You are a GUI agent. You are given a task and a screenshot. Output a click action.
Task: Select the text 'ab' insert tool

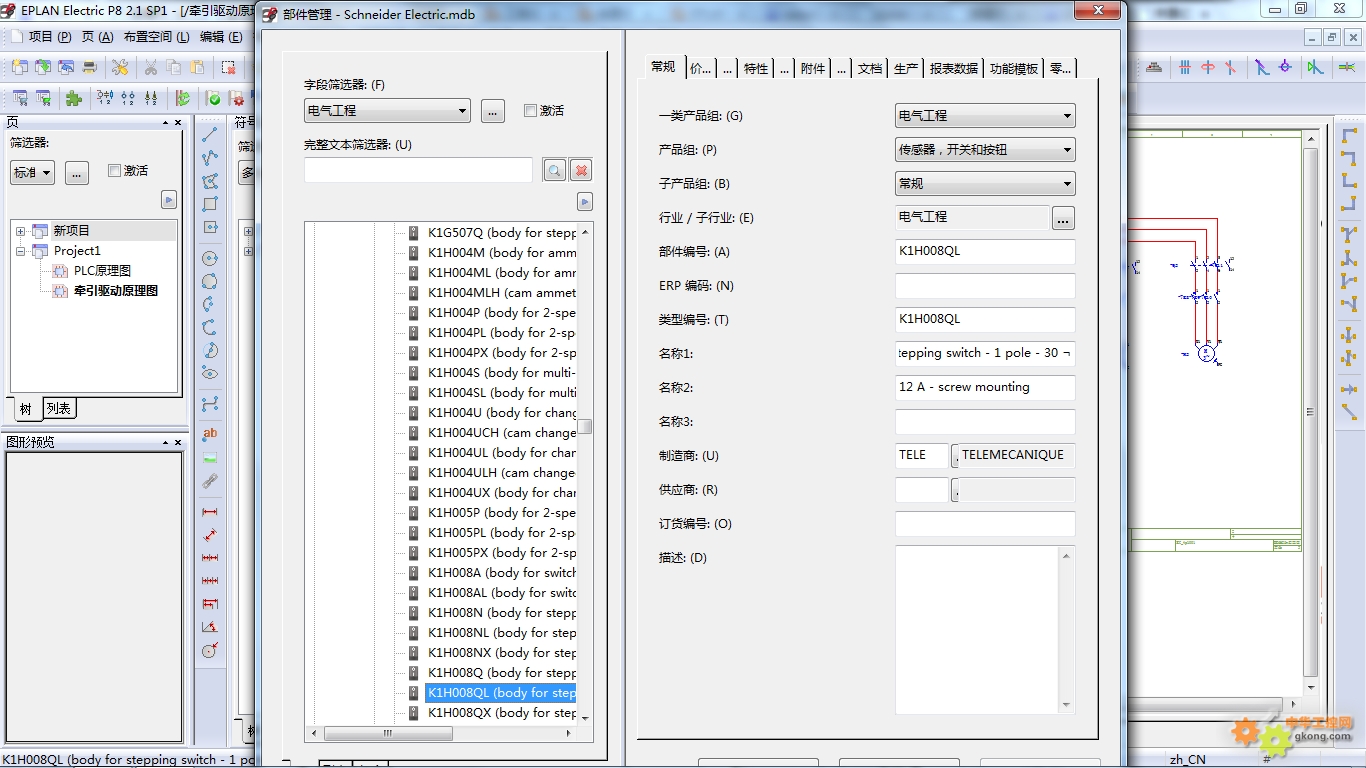point(210,434)
